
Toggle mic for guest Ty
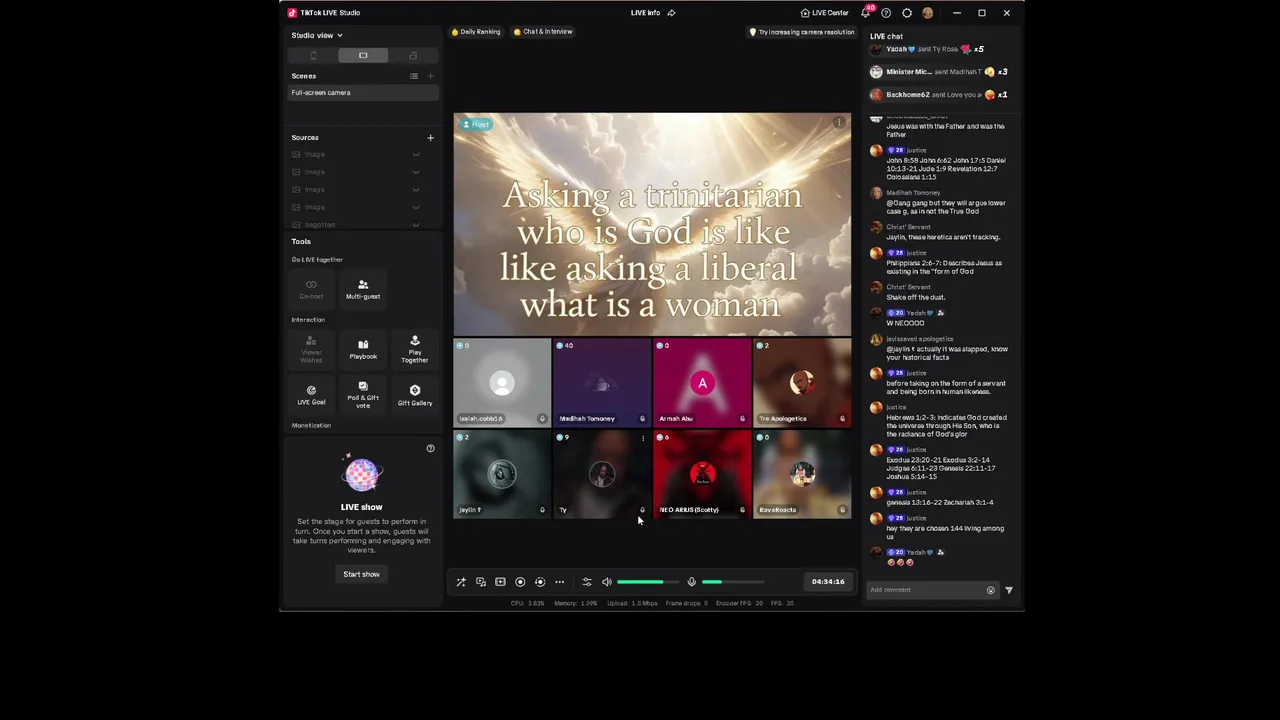(x=642, y=510)
